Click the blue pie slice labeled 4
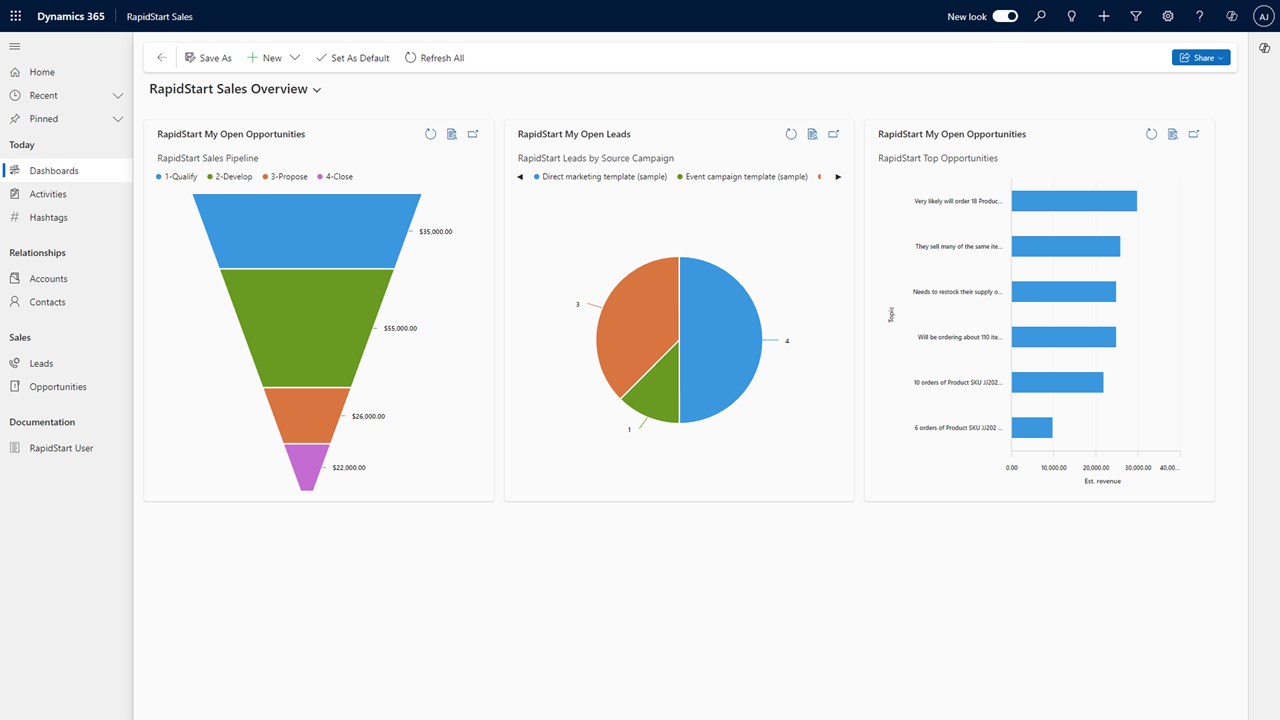Image resolution: width=1280 pixels, height=720 pixels. (x=720, y=340)
